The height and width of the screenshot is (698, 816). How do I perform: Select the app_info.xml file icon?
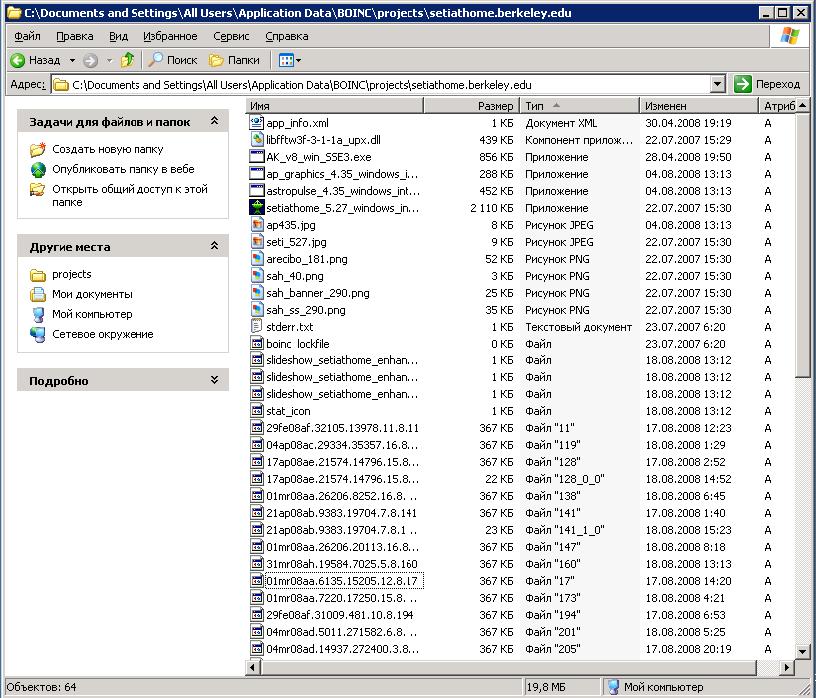[x=257, y=123]
